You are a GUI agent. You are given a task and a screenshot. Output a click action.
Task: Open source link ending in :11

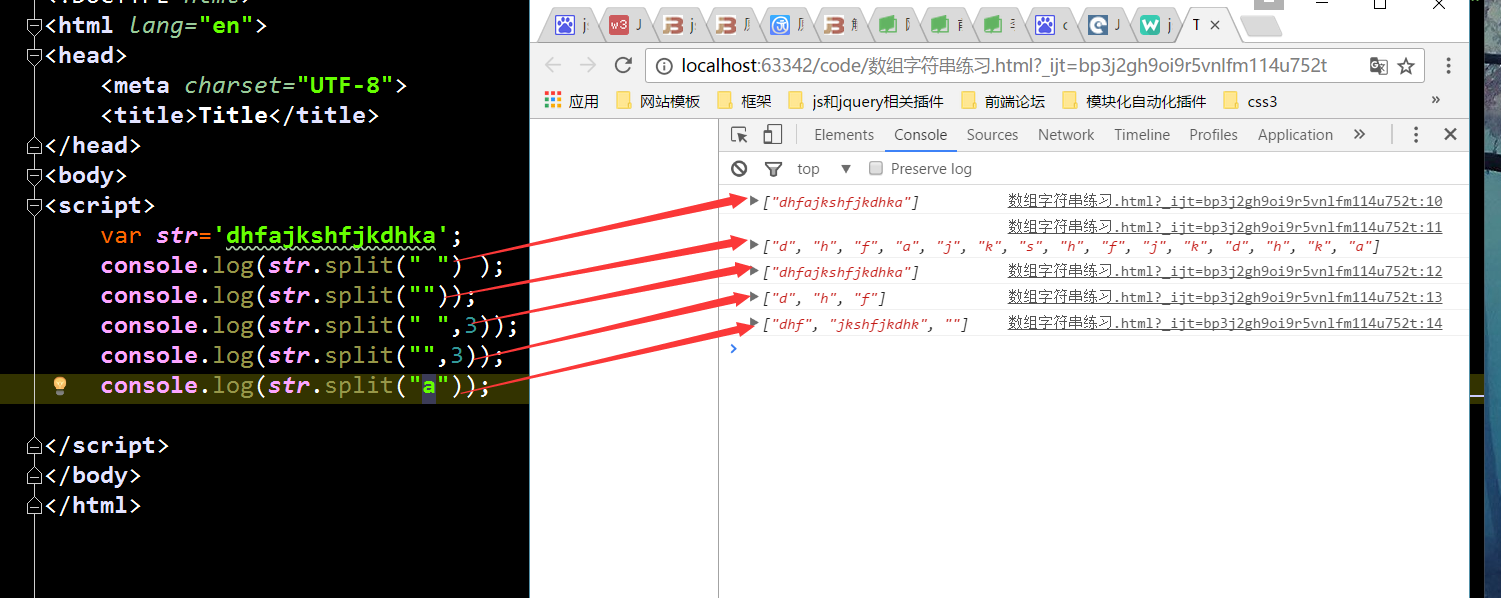click(x=1225, y=227)
